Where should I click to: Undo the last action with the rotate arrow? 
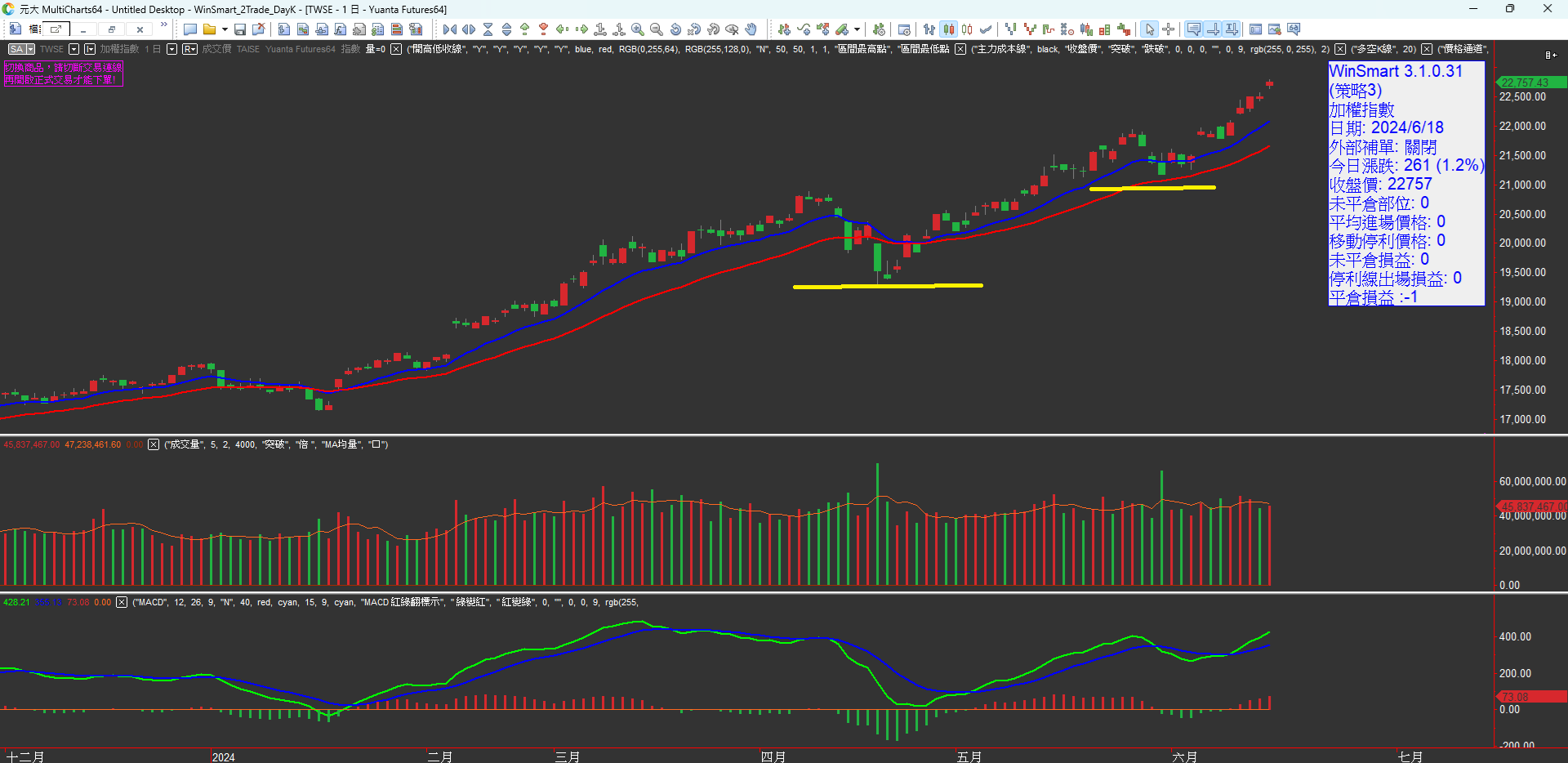675,29
